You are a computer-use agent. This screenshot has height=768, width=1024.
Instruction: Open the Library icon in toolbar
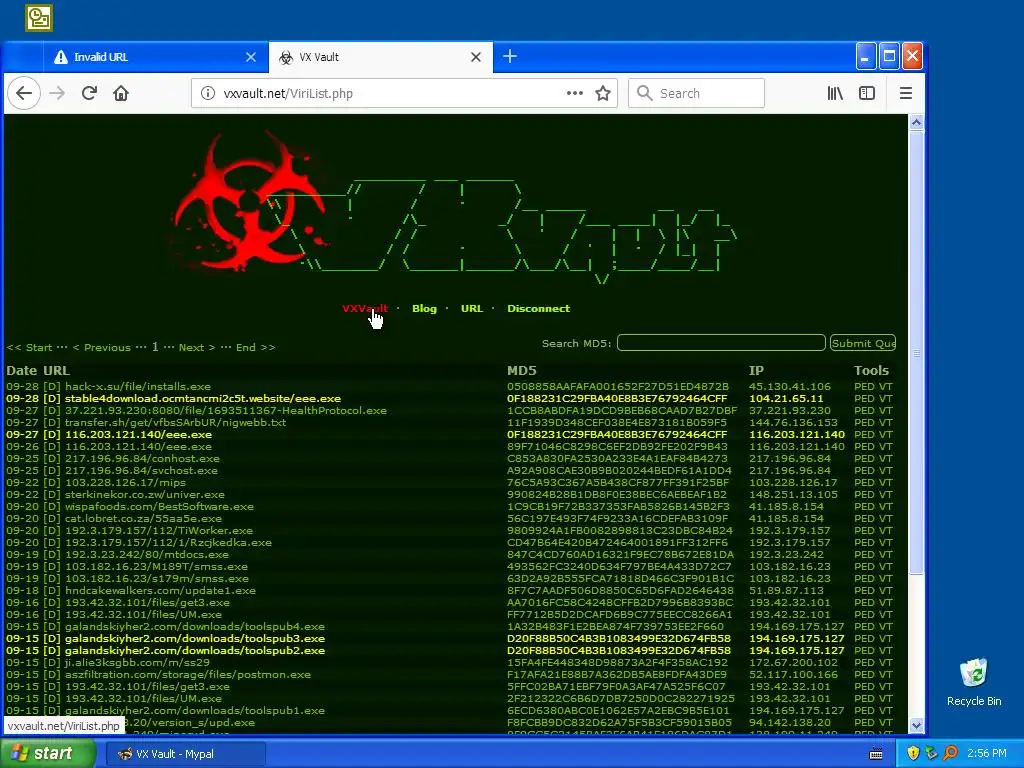(x=835, y=93)
